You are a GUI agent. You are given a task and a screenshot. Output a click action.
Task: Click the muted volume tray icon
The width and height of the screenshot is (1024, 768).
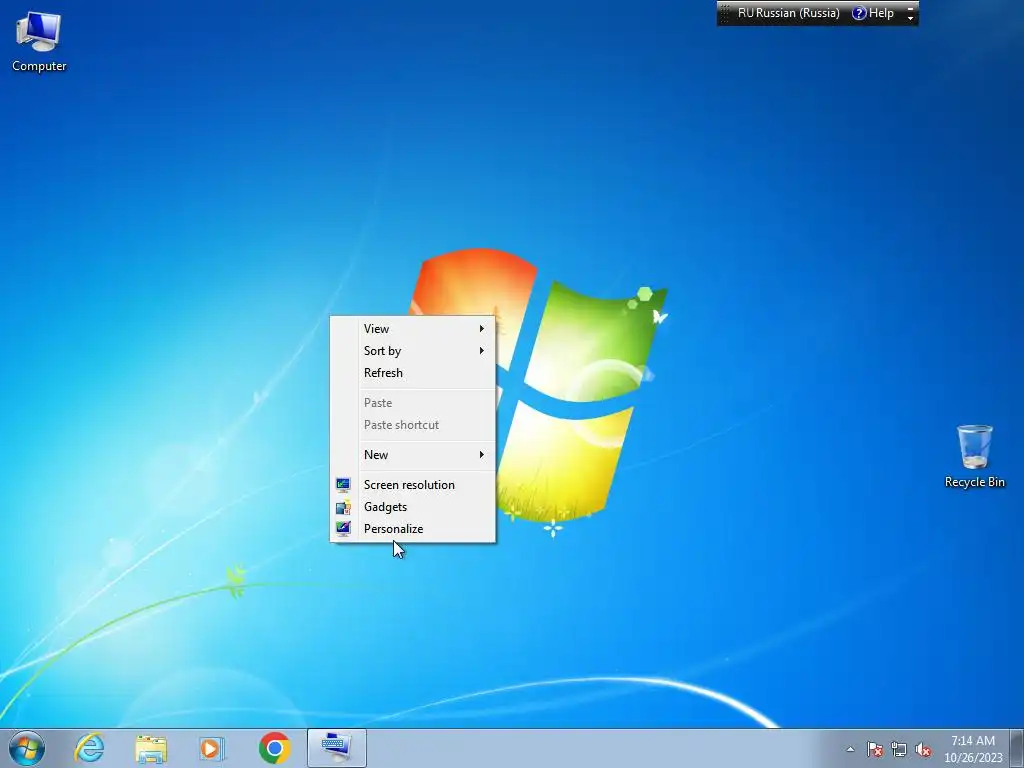click(923, 749)
